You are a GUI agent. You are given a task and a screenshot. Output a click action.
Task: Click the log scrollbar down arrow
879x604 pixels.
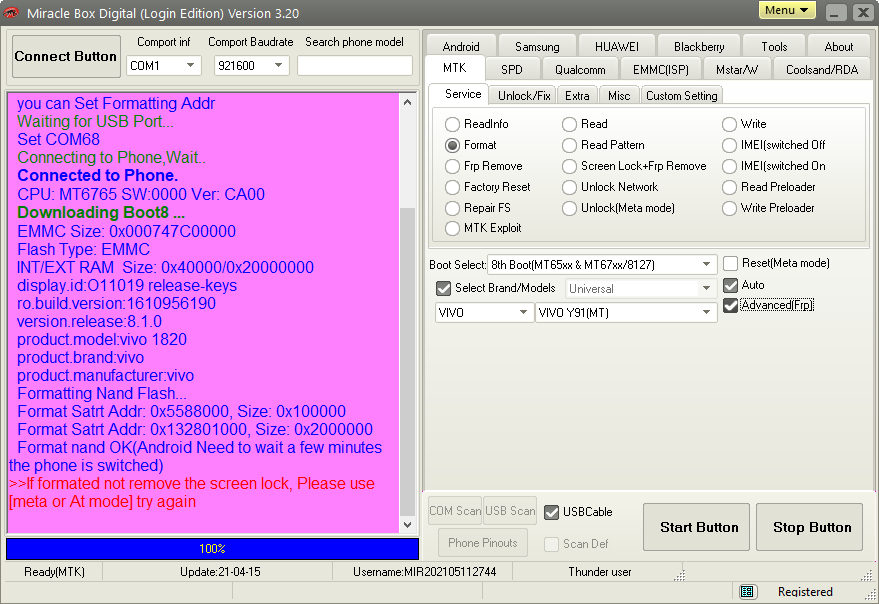(408, 525)
